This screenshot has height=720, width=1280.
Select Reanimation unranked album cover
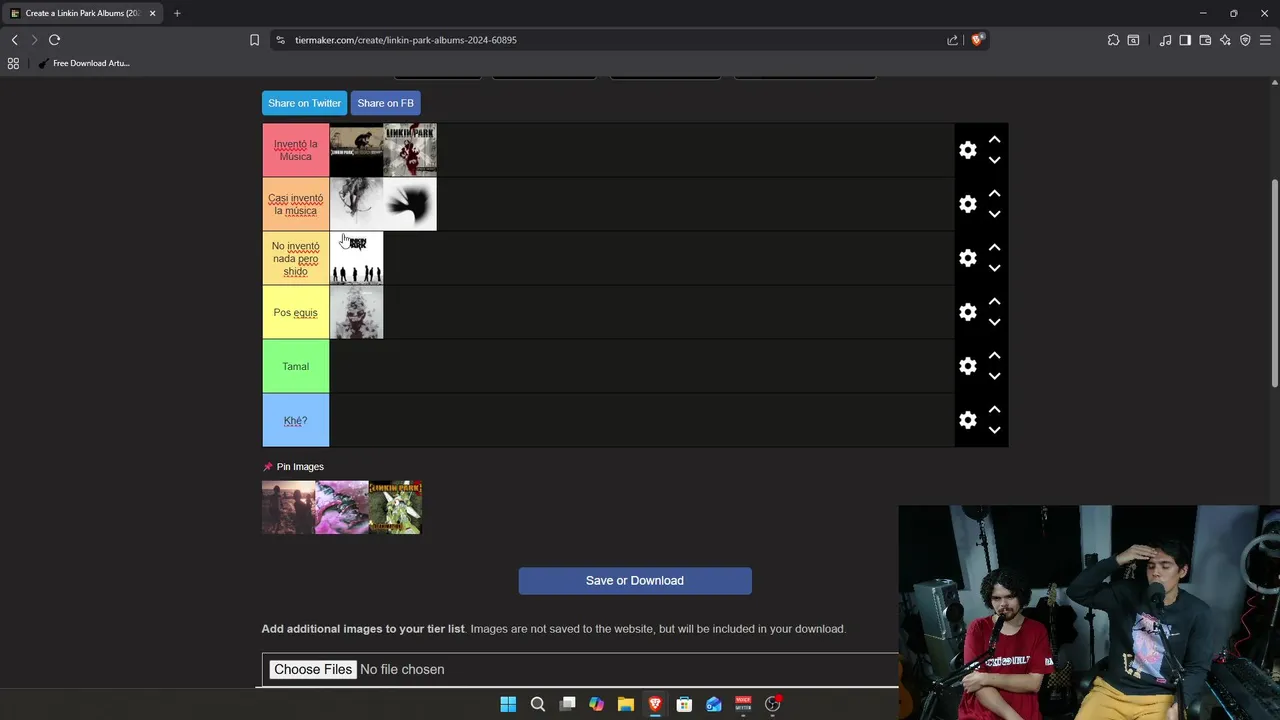[395, 507]
